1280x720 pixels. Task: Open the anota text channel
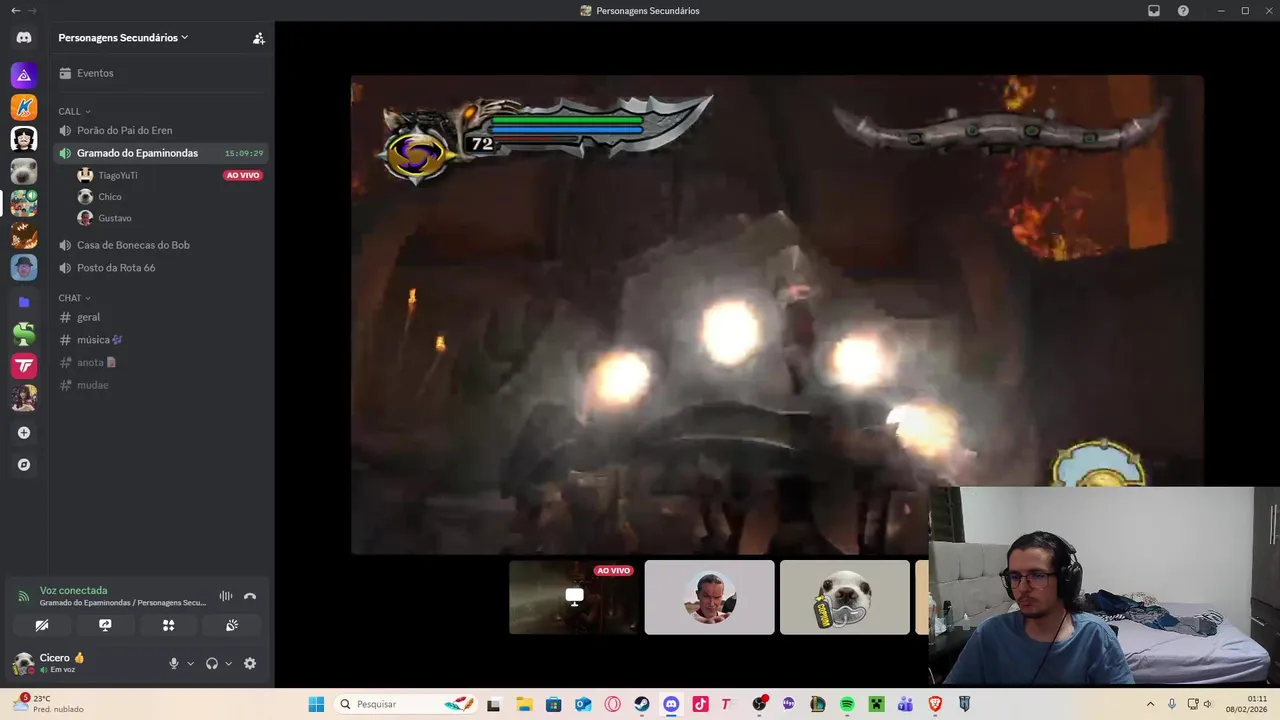(x=161, y=362)
